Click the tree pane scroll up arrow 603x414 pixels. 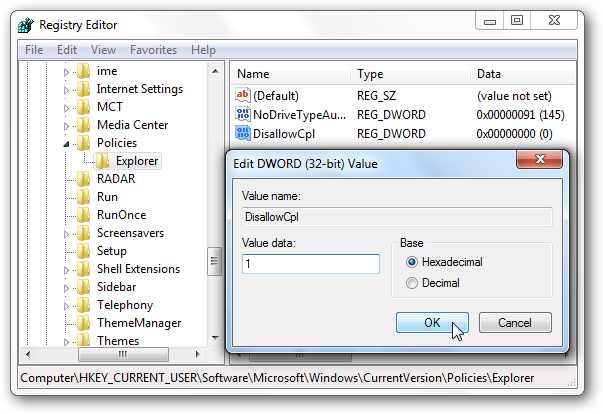215,71
